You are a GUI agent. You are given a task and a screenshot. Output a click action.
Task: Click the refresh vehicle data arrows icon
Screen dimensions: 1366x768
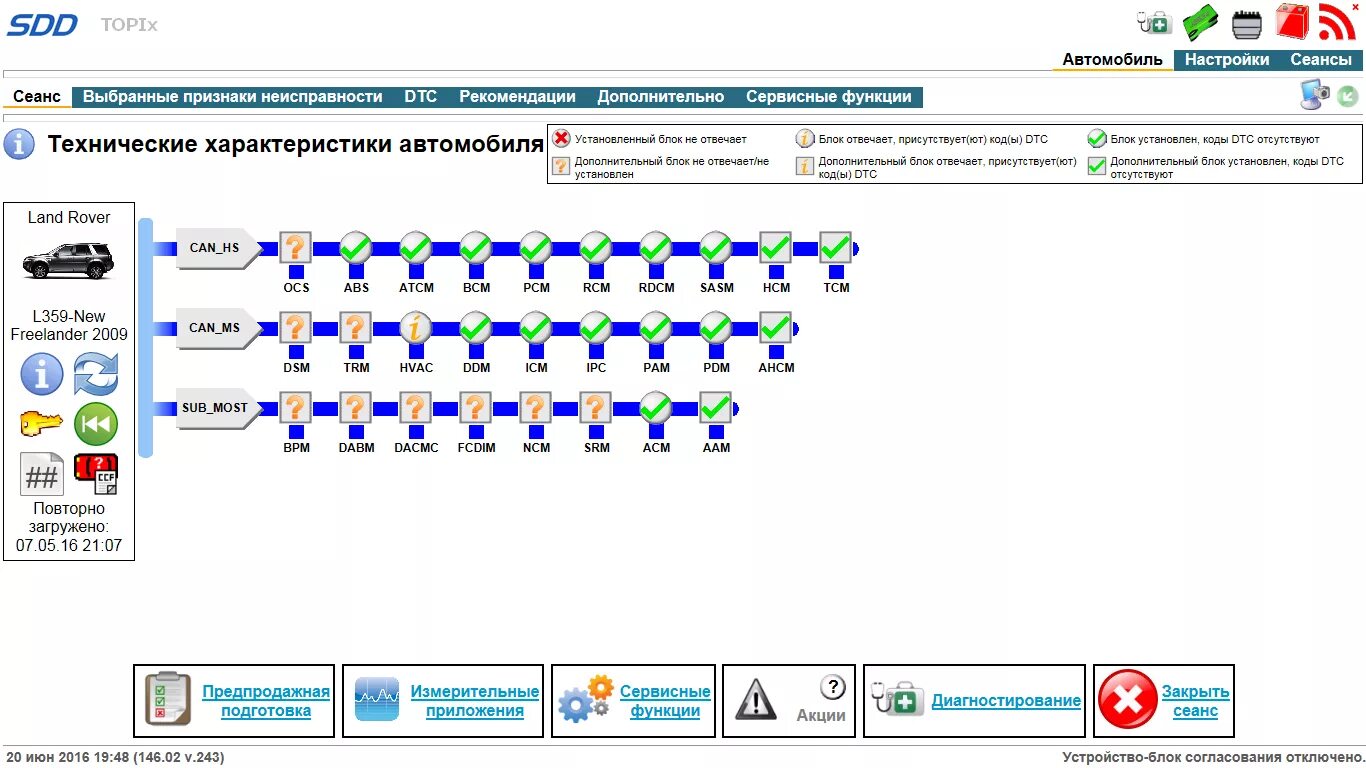pos(96,374)
